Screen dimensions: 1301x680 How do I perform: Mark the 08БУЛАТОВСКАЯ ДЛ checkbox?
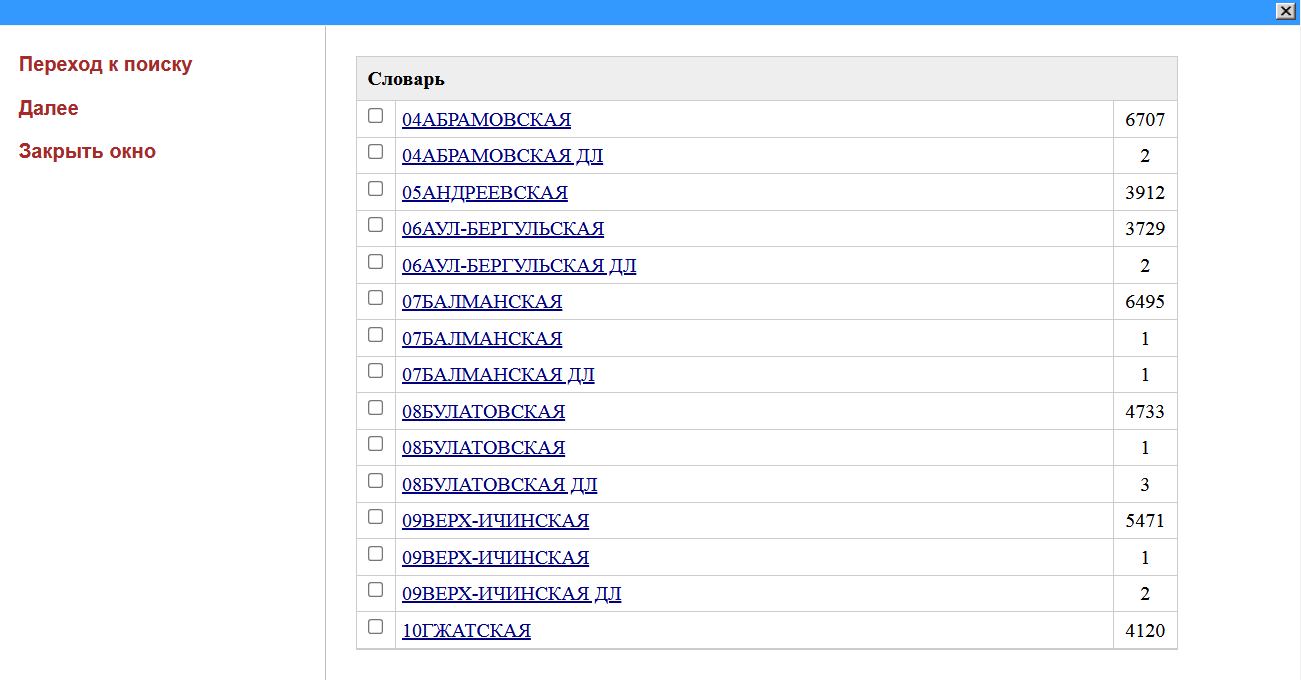(x=376, y=481)
